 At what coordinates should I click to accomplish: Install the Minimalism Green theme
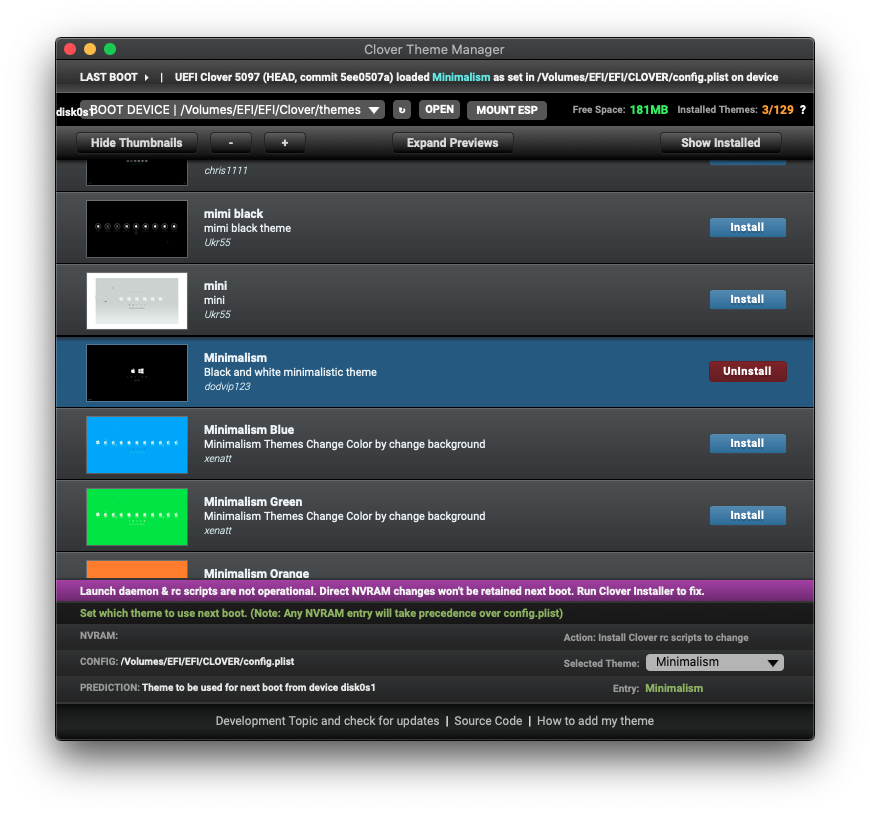pos(747,515)
